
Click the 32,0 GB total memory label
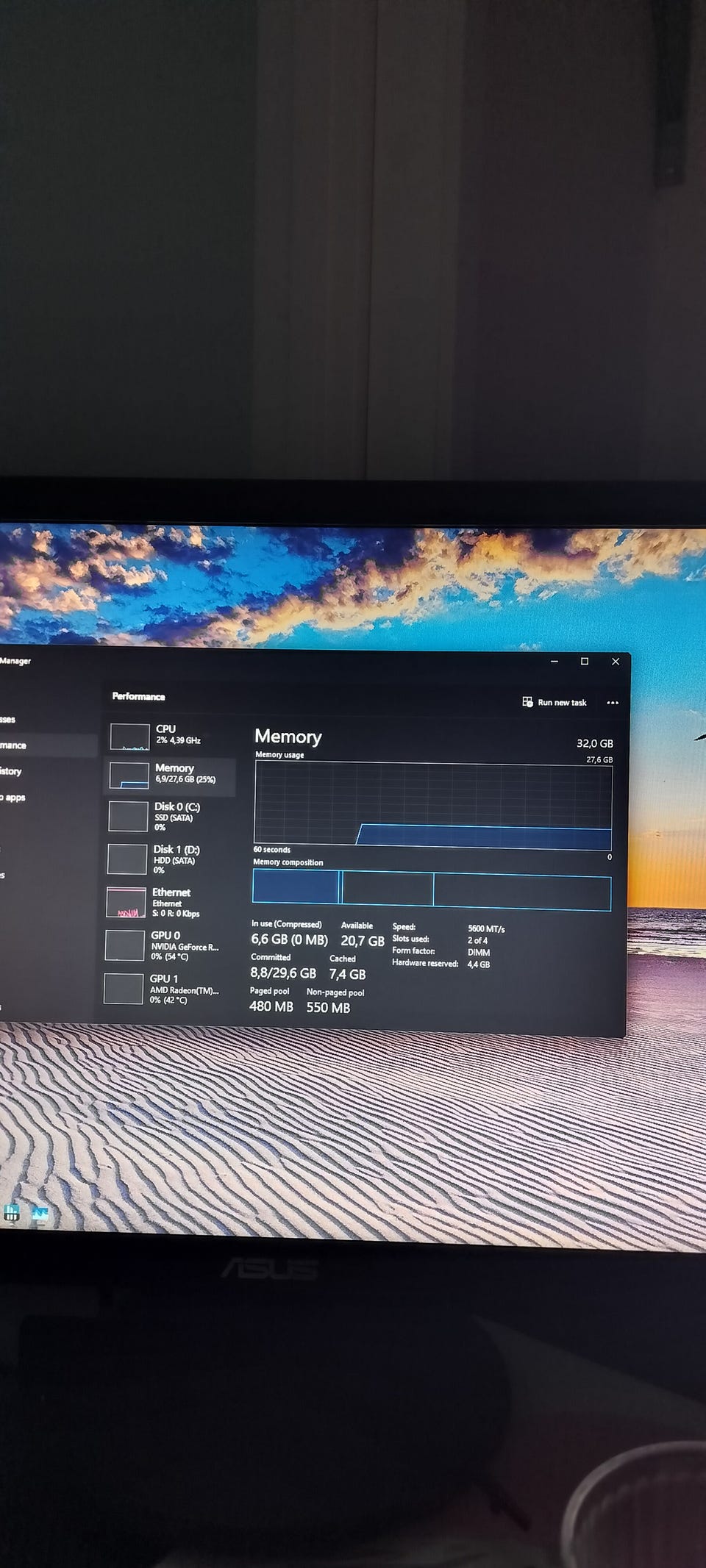(594, 744)
